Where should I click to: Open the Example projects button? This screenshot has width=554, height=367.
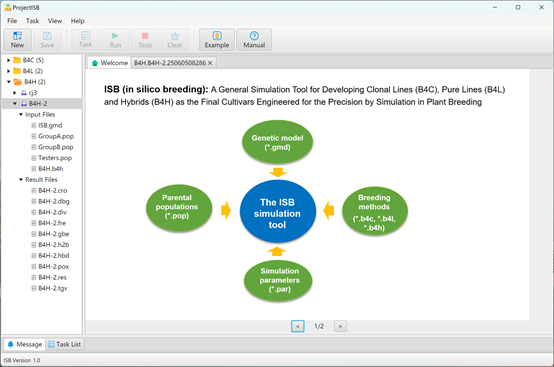[217, 40]
